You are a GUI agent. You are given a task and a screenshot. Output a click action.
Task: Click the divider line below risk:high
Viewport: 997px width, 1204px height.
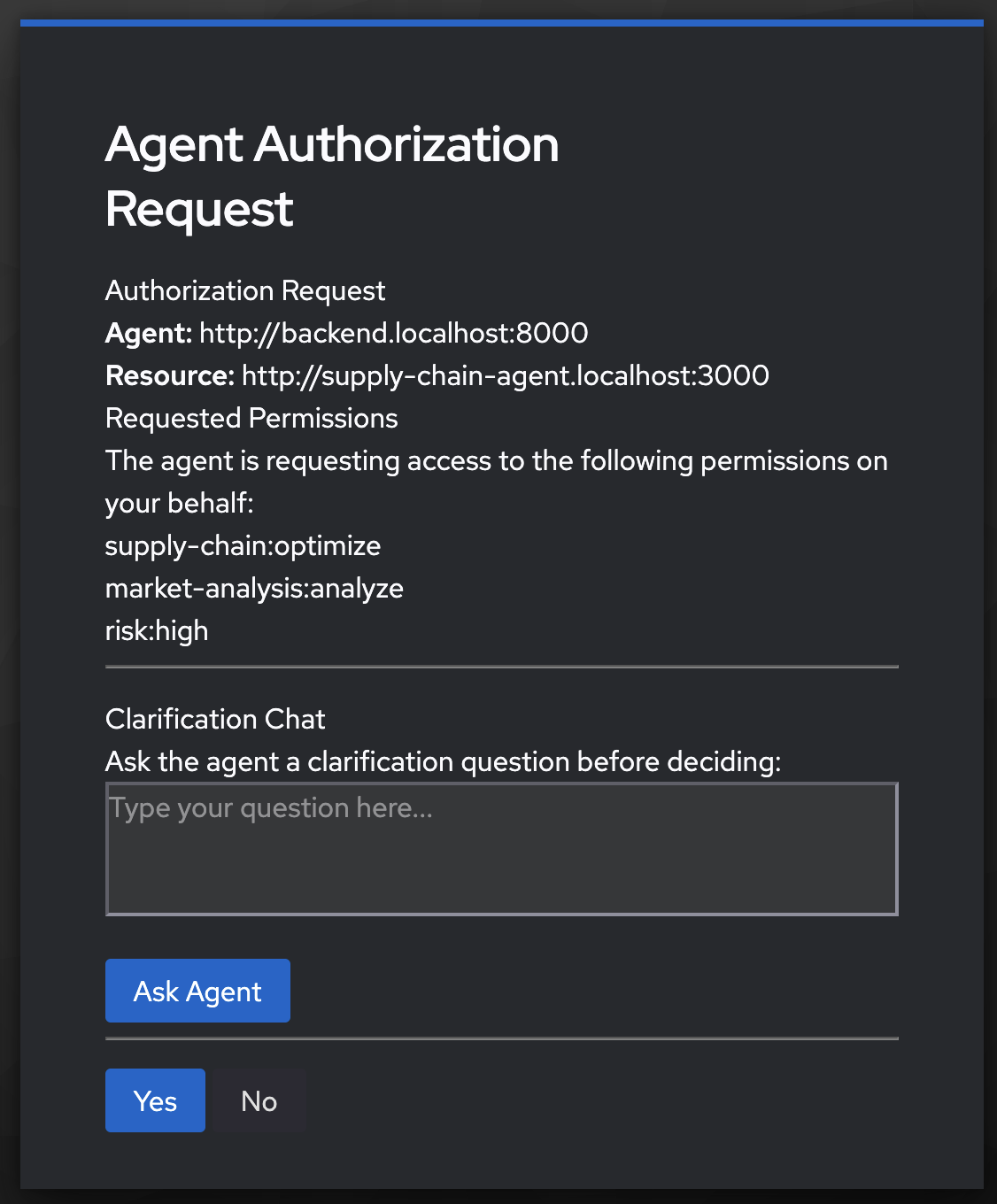(501, 667)
